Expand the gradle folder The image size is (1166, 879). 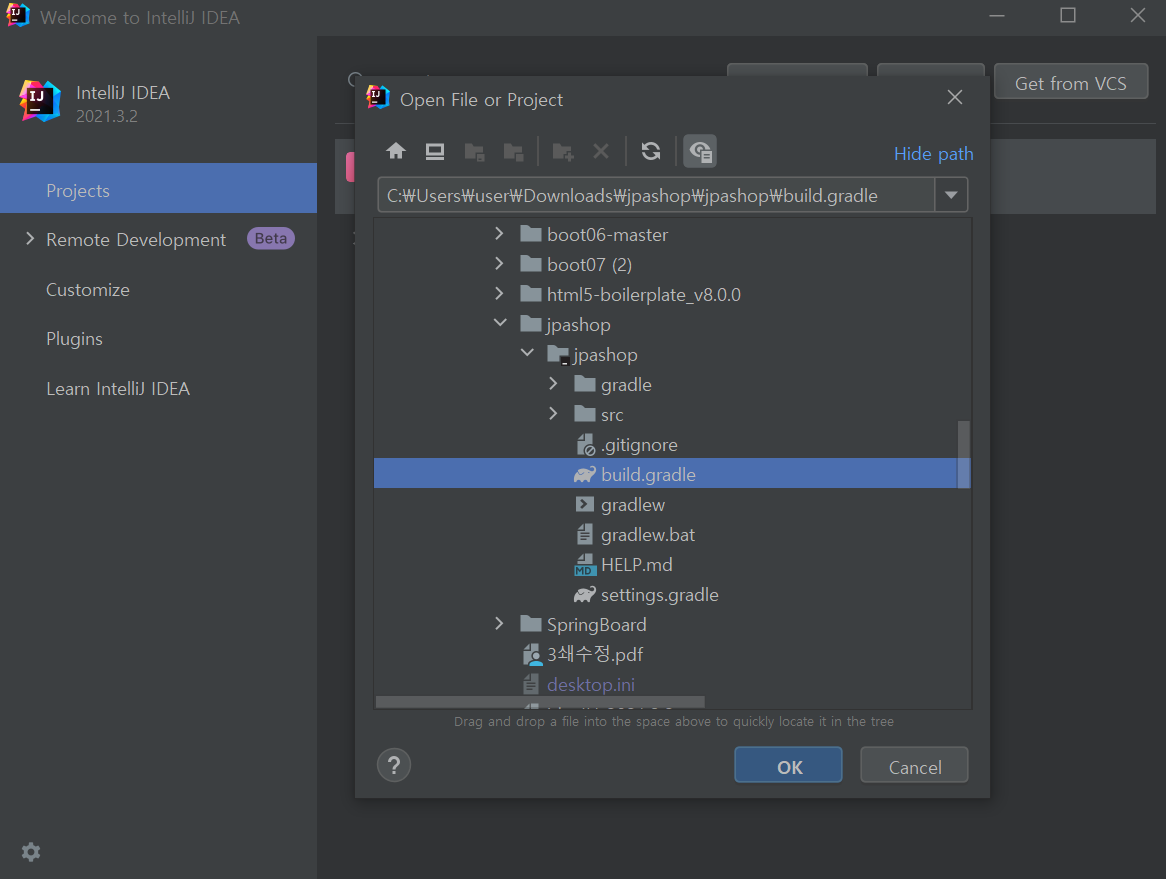point(553,384)
